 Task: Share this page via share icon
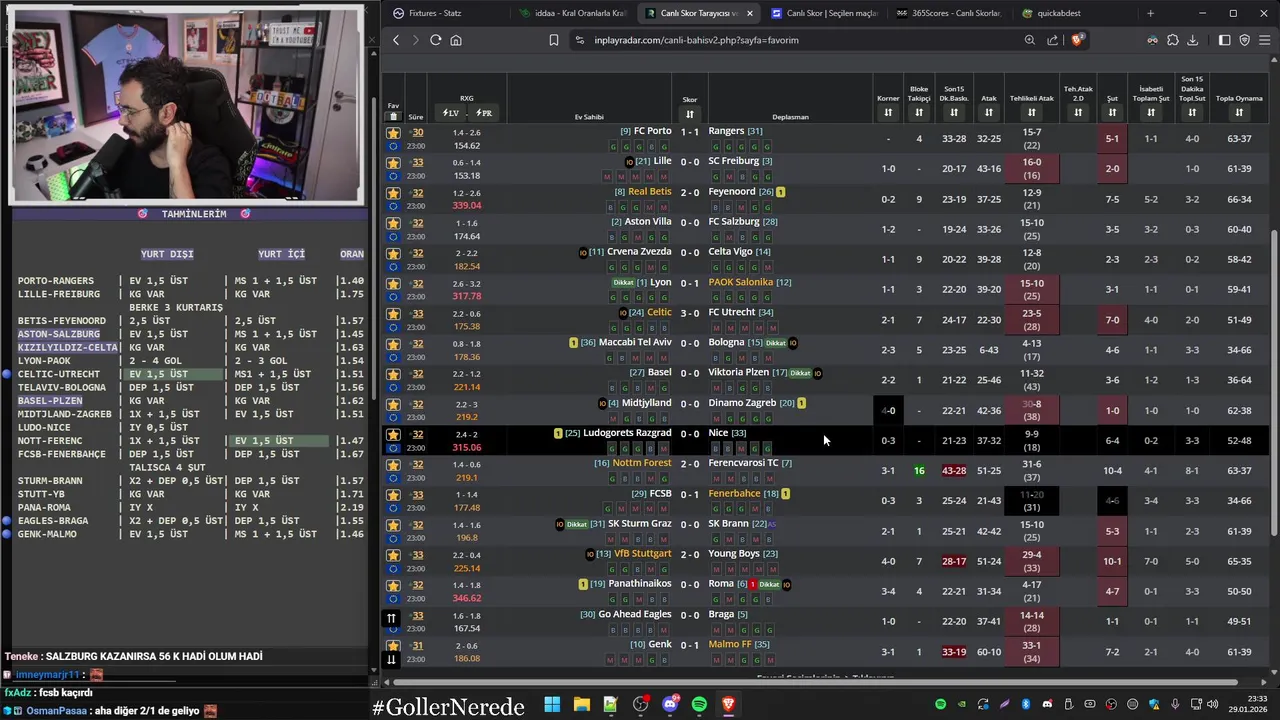click(1052, 40)
